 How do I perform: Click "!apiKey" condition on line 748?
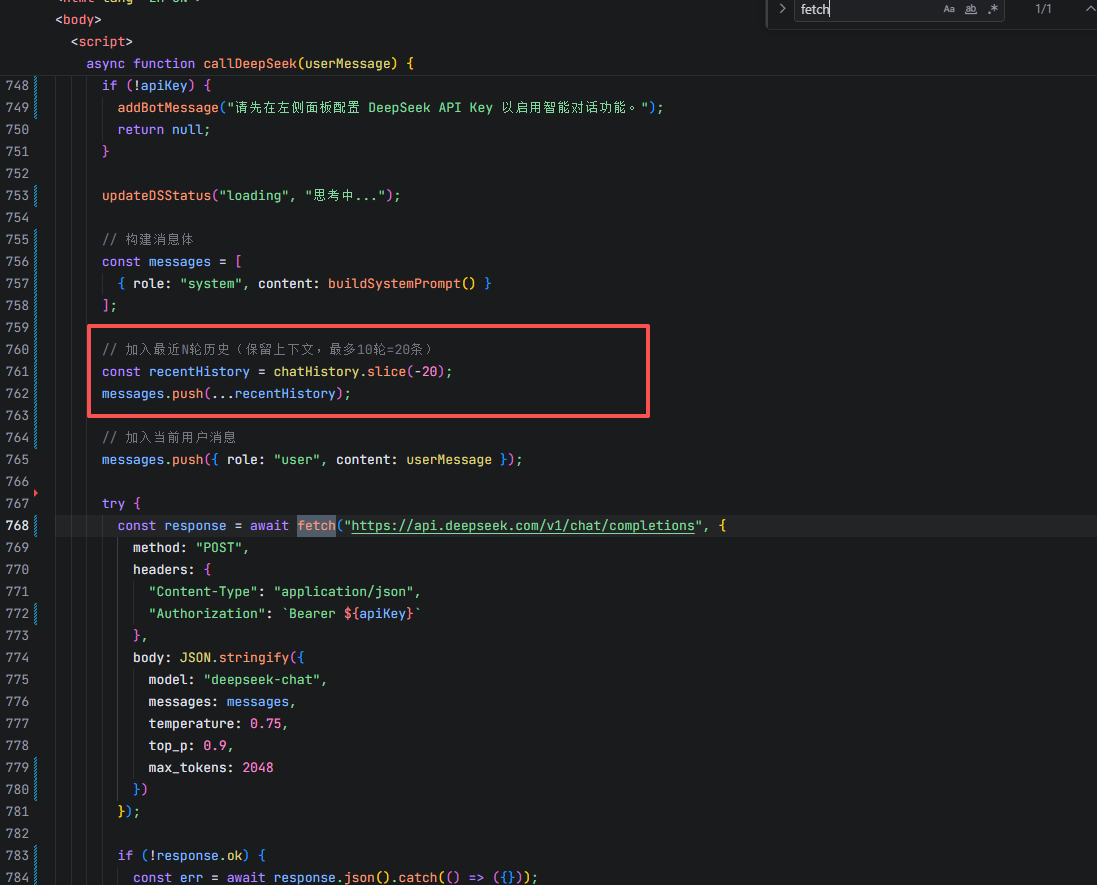[x=160, y=85]
